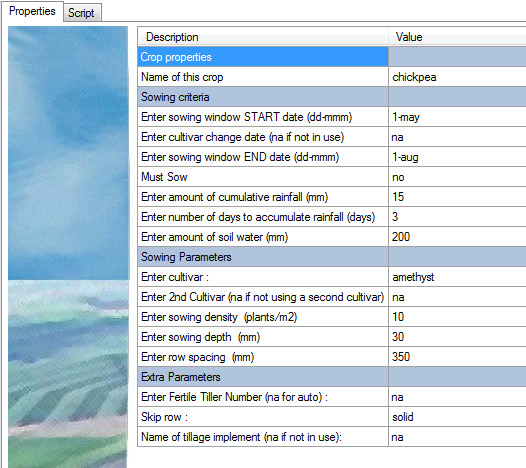Switch to the Script tab
The width and height of the screenshot is (526, 468).
tap(82, 13)
